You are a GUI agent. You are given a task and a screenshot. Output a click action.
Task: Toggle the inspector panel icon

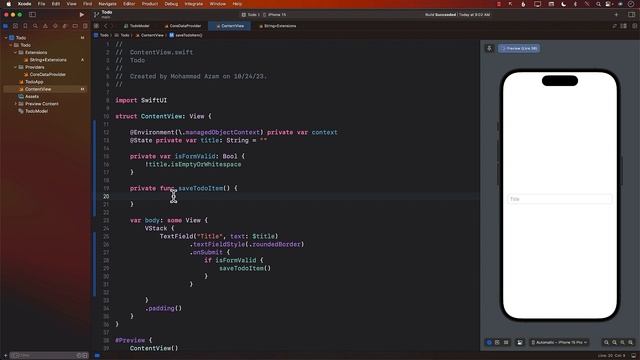pos(631,15)
